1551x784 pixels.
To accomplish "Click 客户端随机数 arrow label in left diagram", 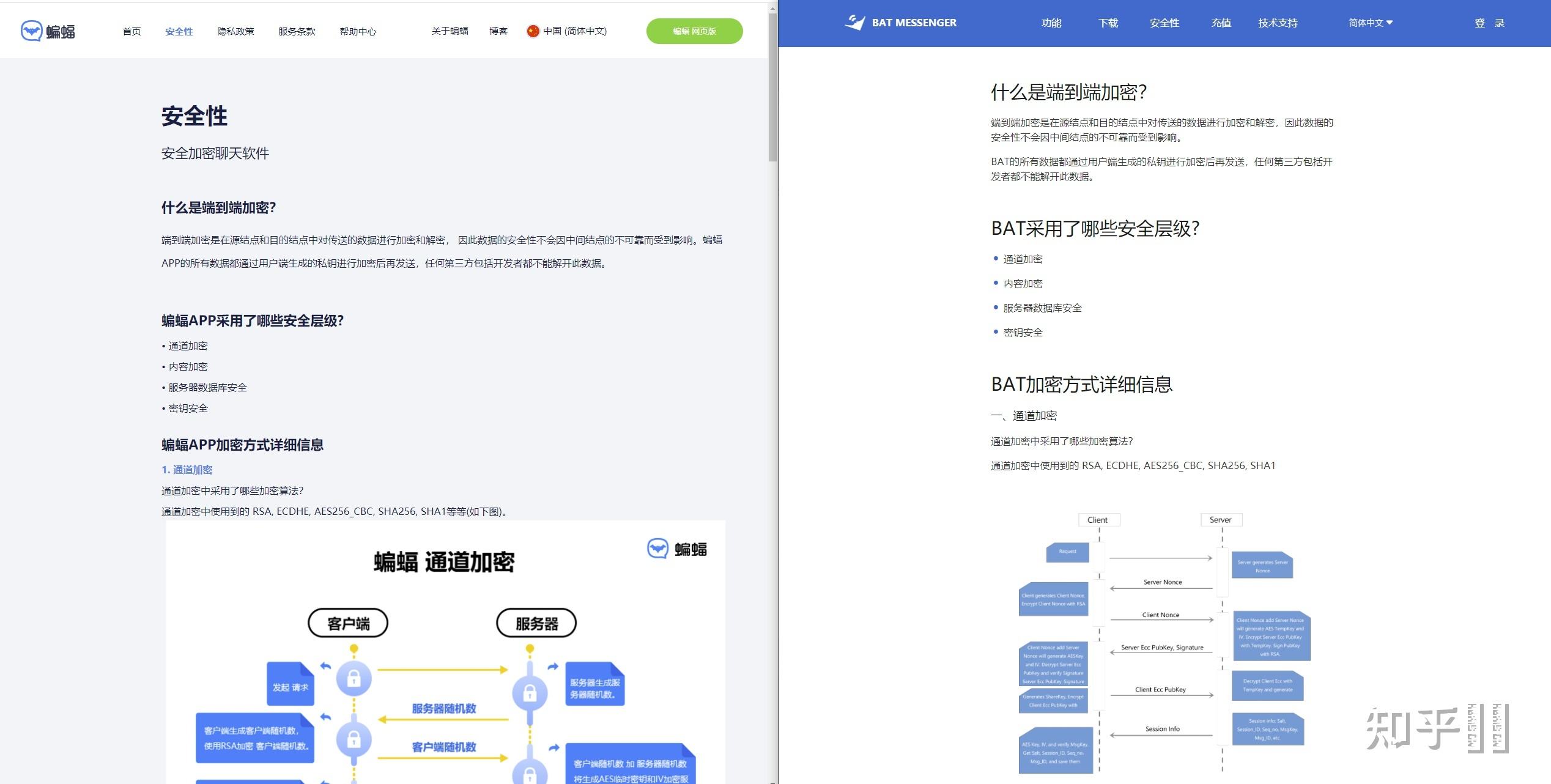I will click(444, 747).
